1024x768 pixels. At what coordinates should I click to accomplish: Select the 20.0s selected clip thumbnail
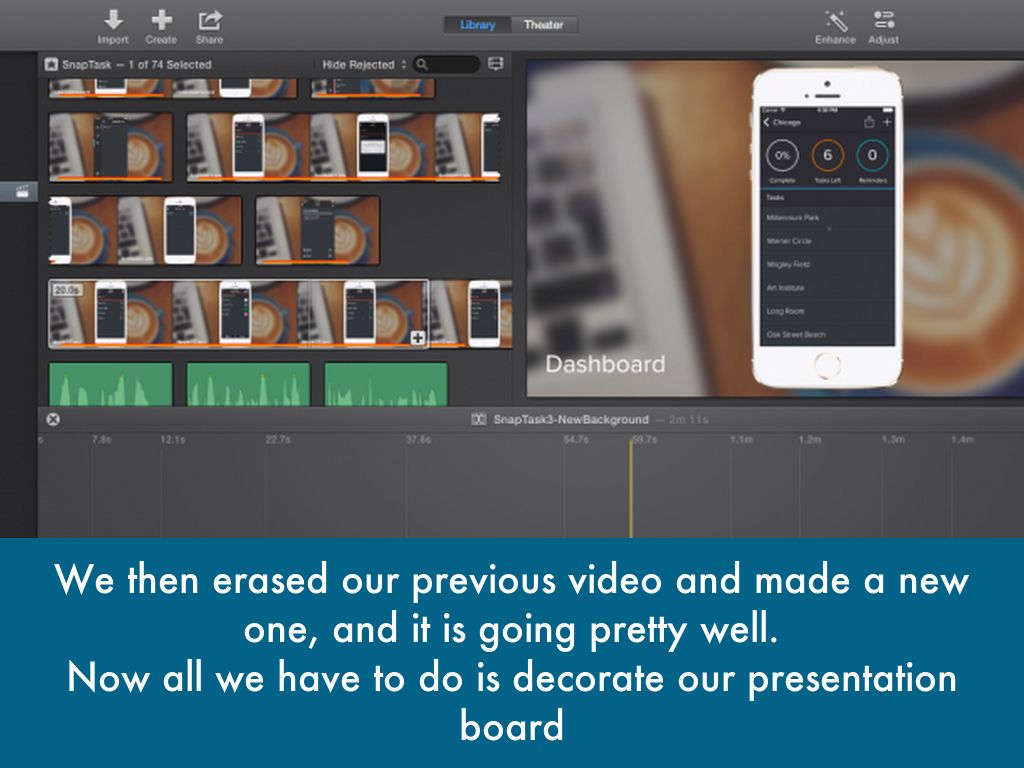238,313
